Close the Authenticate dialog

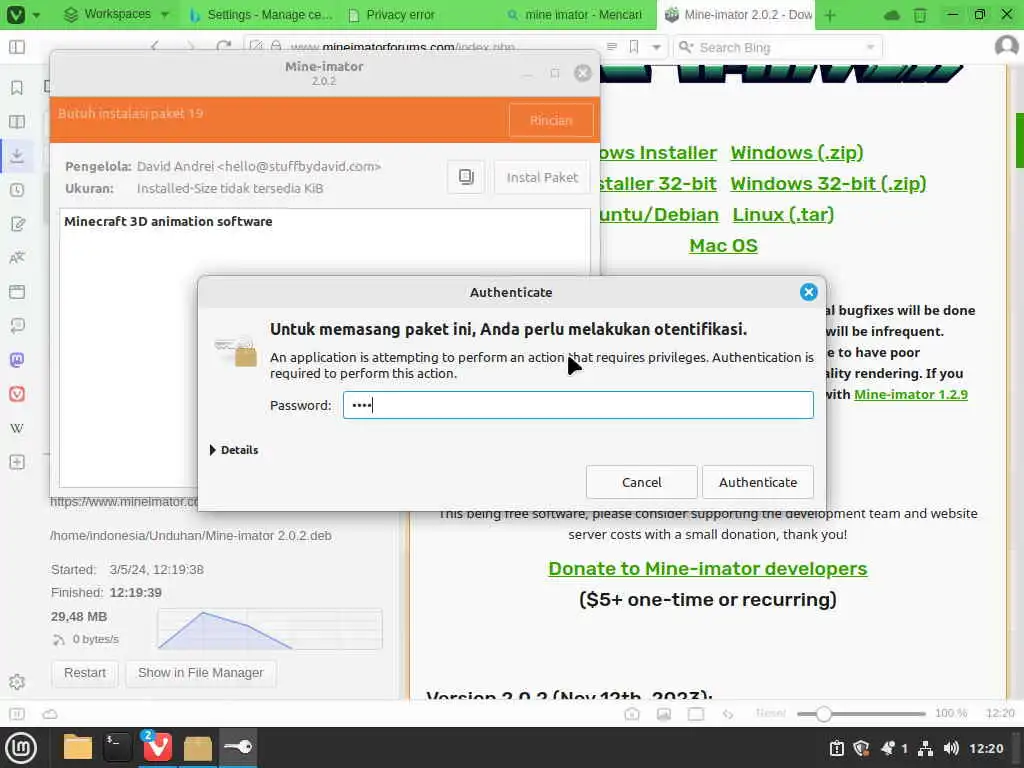(x=808, y=292)
